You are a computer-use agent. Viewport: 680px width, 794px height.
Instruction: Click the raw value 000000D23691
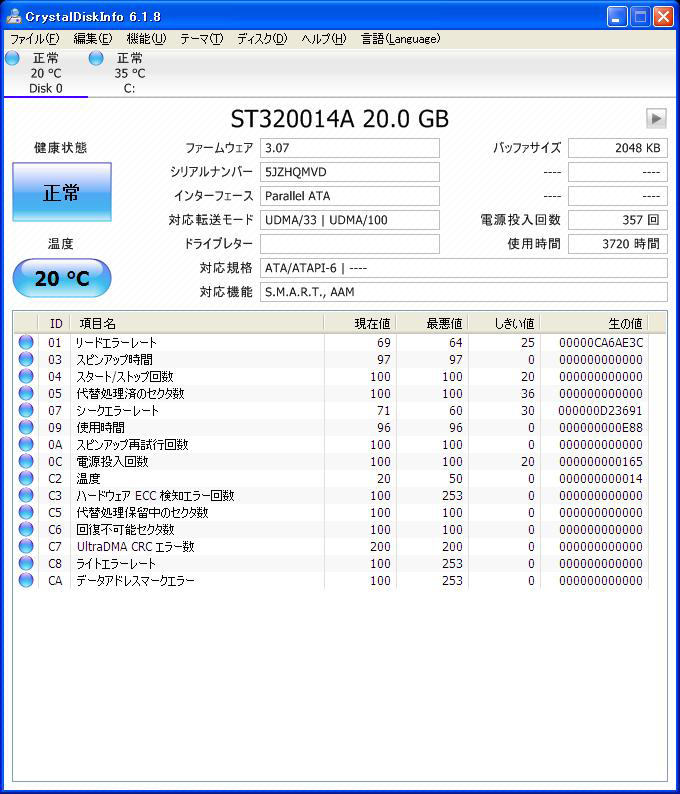(600, 411)
